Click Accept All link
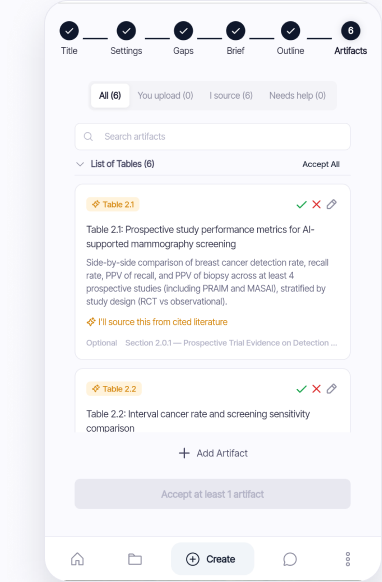Image resolution: width=382 pixels, height=582 pixels. point(321,164)
